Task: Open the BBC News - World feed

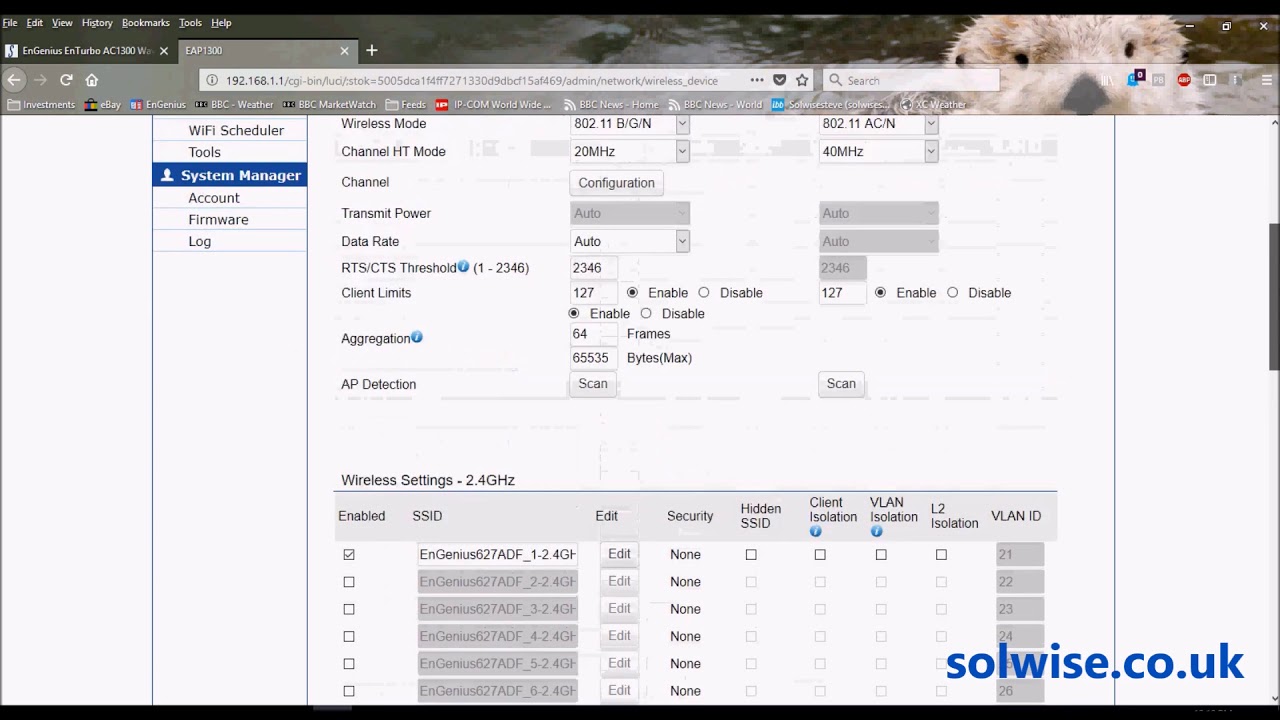Action: click(x=715, y=104)
